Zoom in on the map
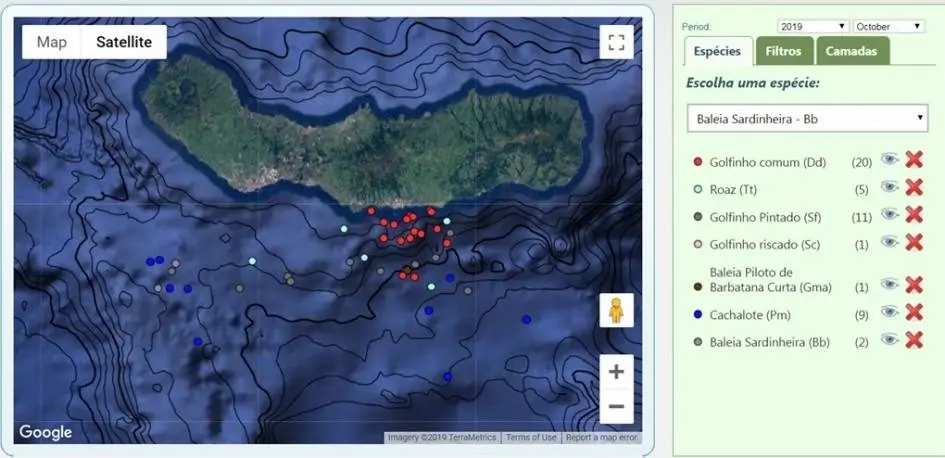Screen dimensions: 945x458 tap(616, 372)
